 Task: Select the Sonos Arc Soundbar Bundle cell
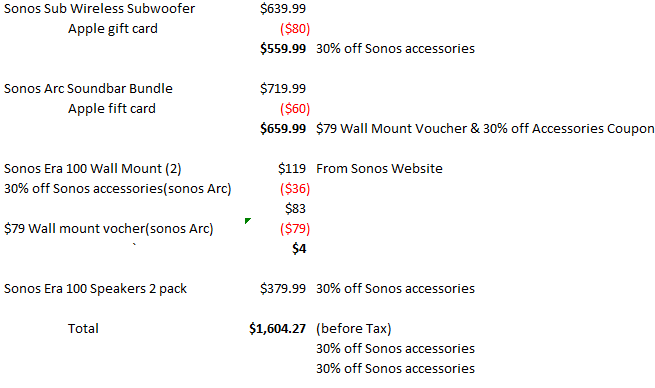88,89
